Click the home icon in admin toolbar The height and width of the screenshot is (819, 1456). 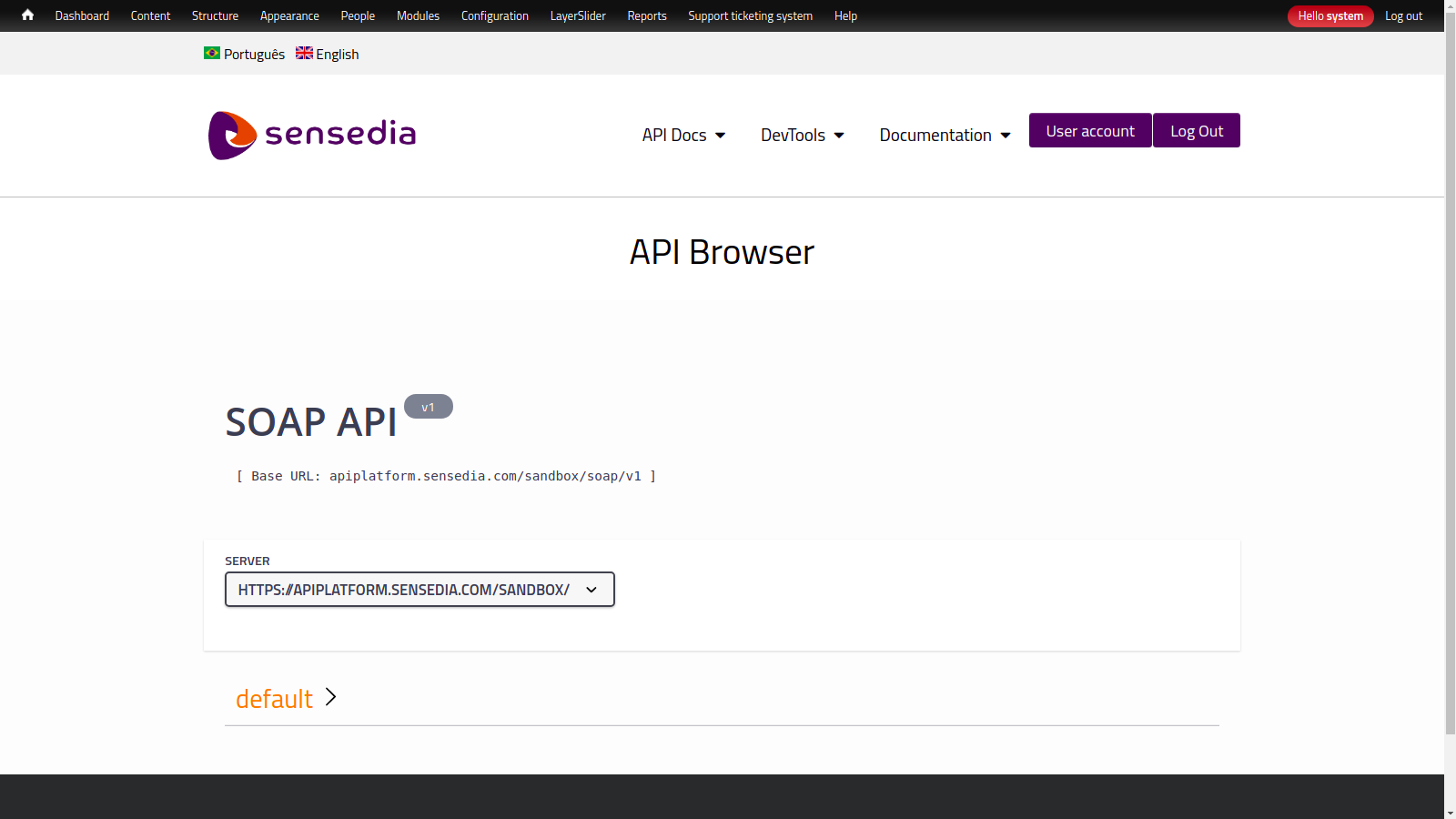(26, 15)
